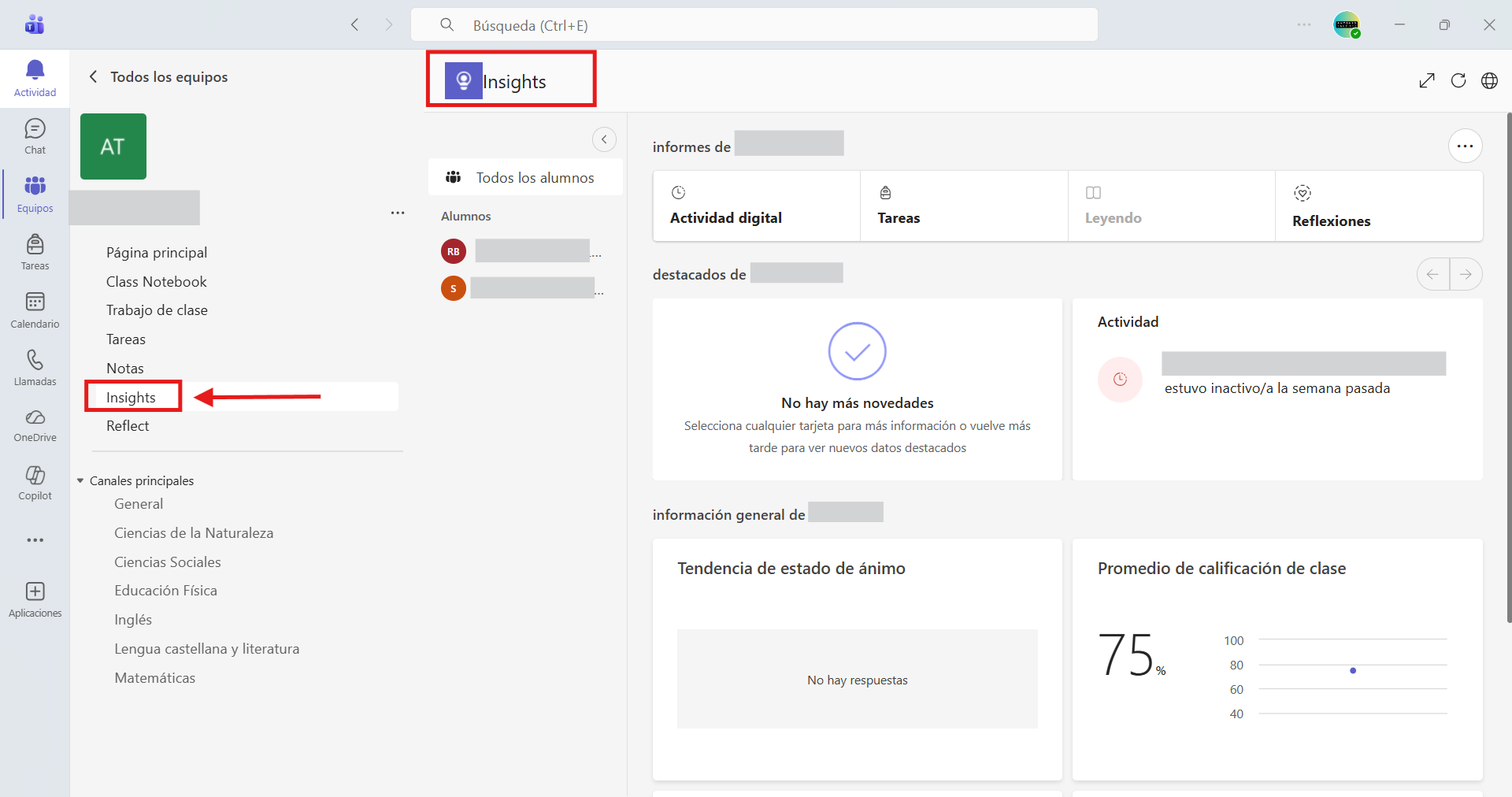Image resolution: width=1512 pixels, height=797 pixels.
Task: Click the data point on grade chart
Action: point(1353,670)
